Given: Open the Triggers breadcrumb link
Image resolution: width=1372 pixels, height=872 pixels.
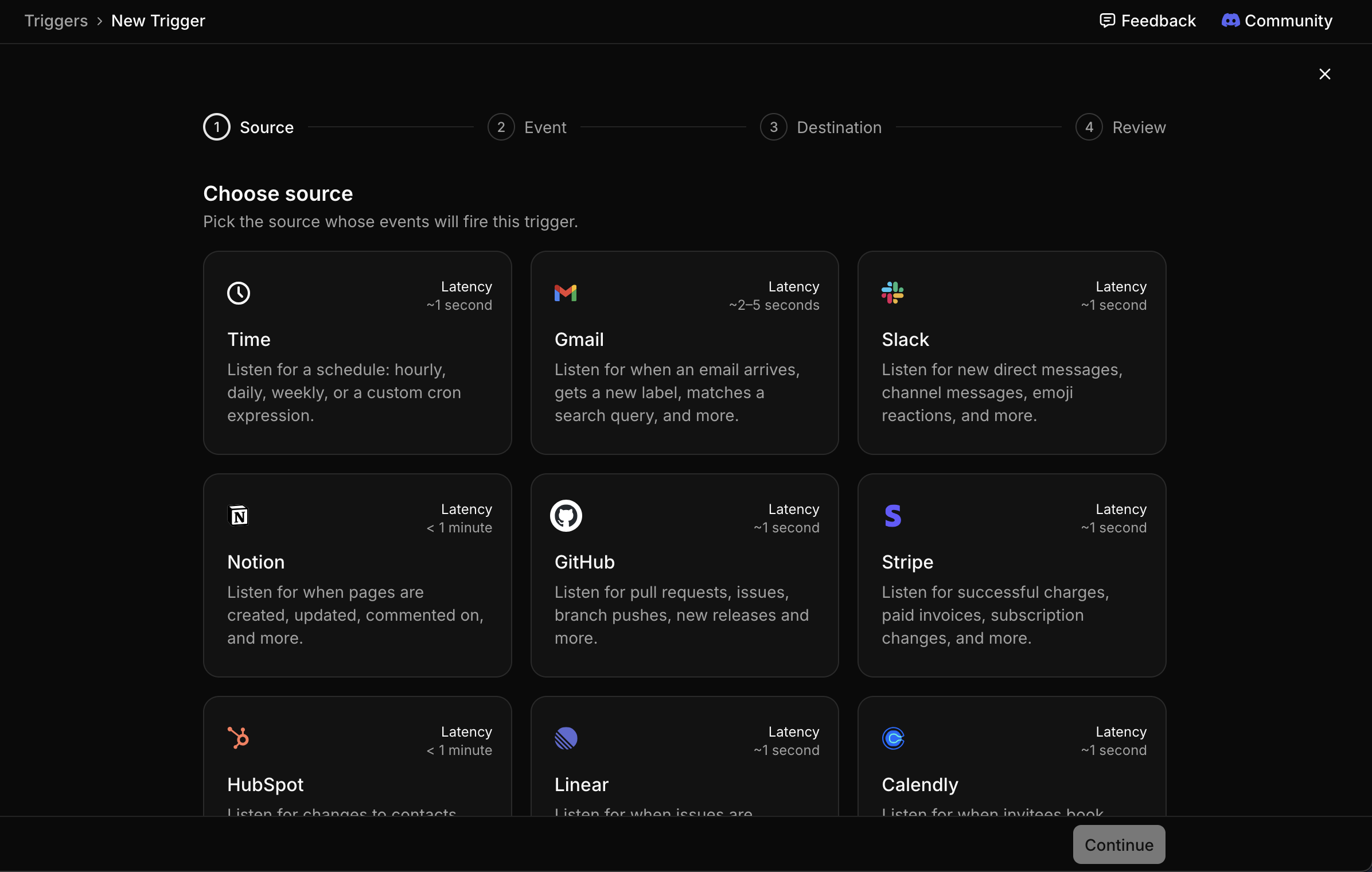Looking at the screenshot, I should 56,21.
